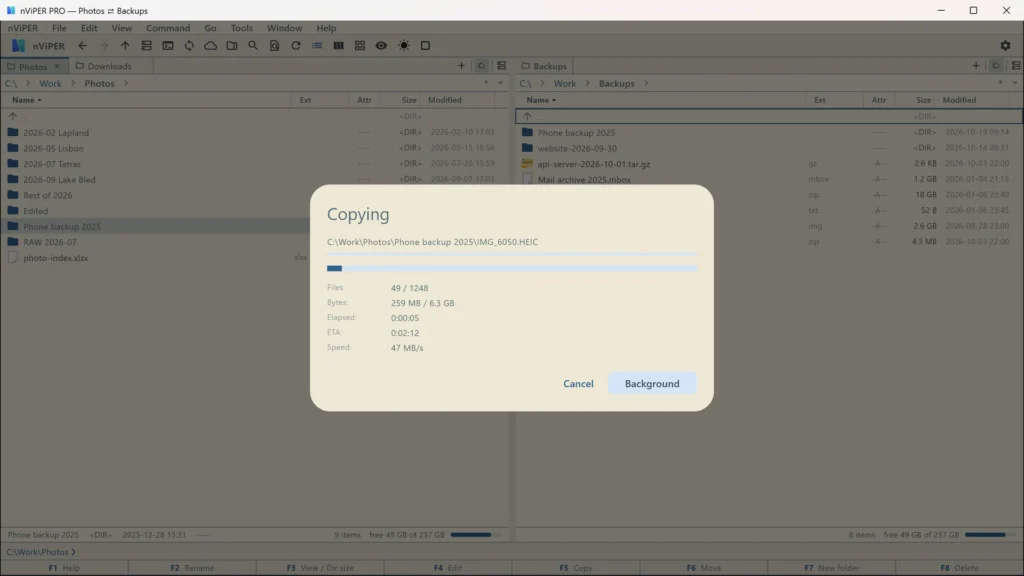Open the settings gear icon
Screen dimensions: 1024x576
click(x=1005, y=46)
